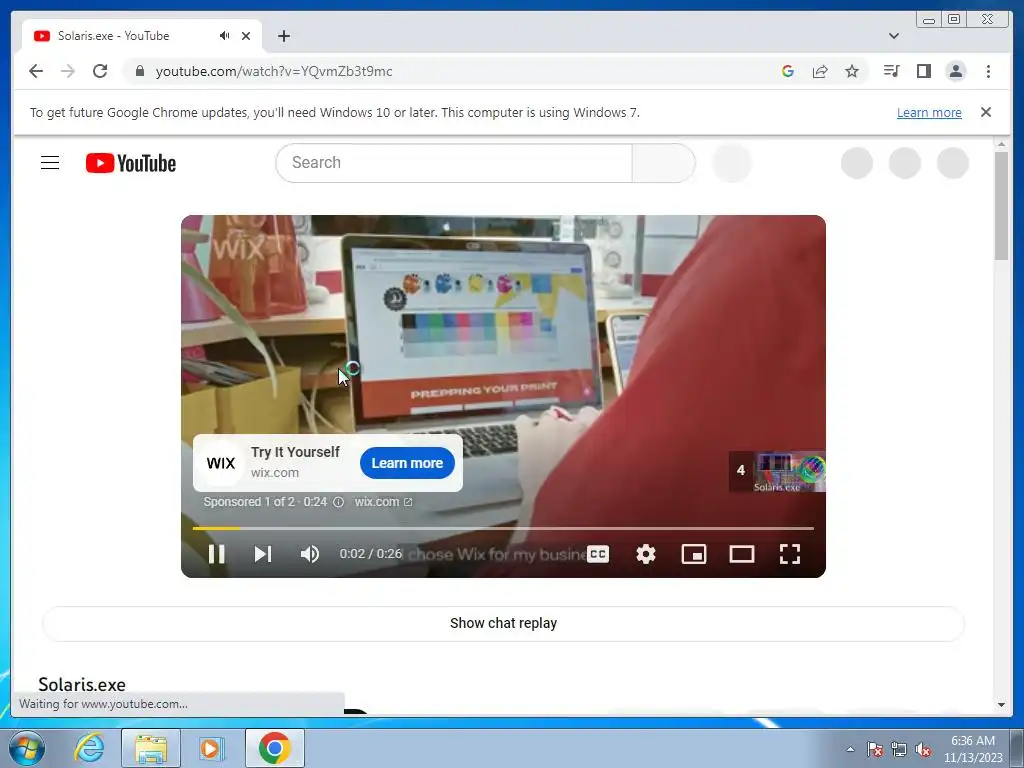Screen dimensions: 1024x768
Task: Click the address bar URL
Action: click(x=274, y=71)
